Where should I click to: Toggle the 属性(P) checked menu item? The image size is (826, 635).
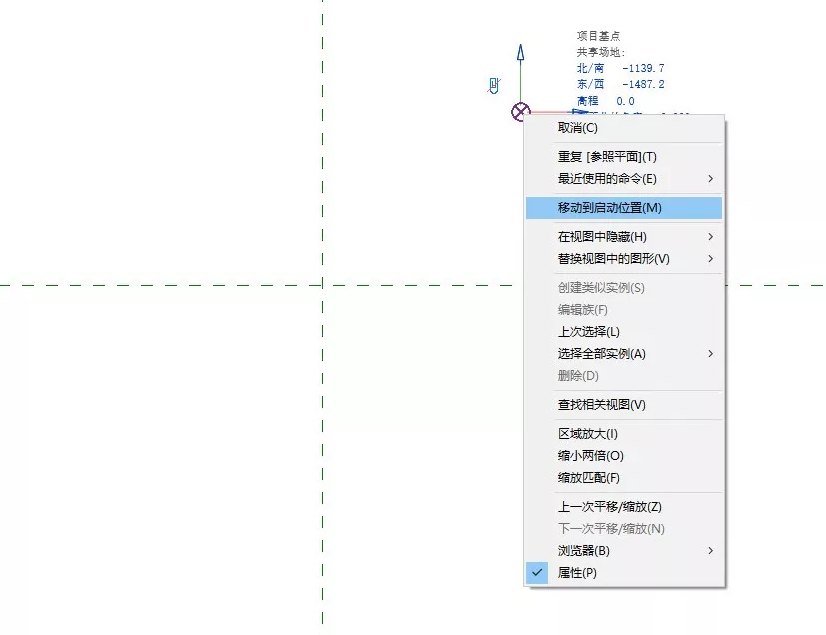tap(624, 573)
